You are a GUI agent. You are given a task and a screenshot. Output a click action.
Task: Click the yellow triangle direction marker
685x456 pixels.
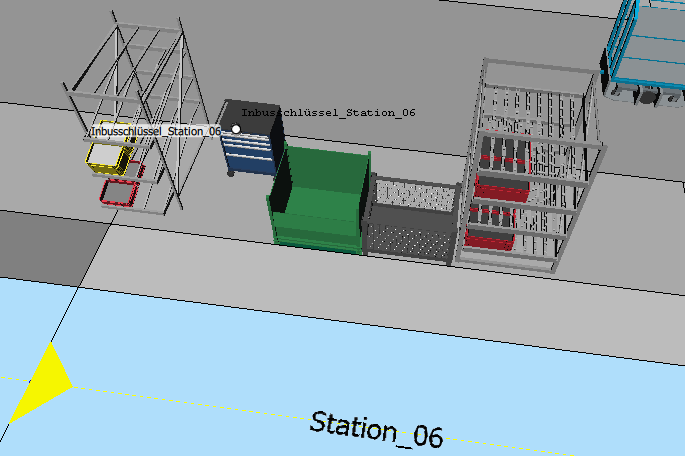41,383
